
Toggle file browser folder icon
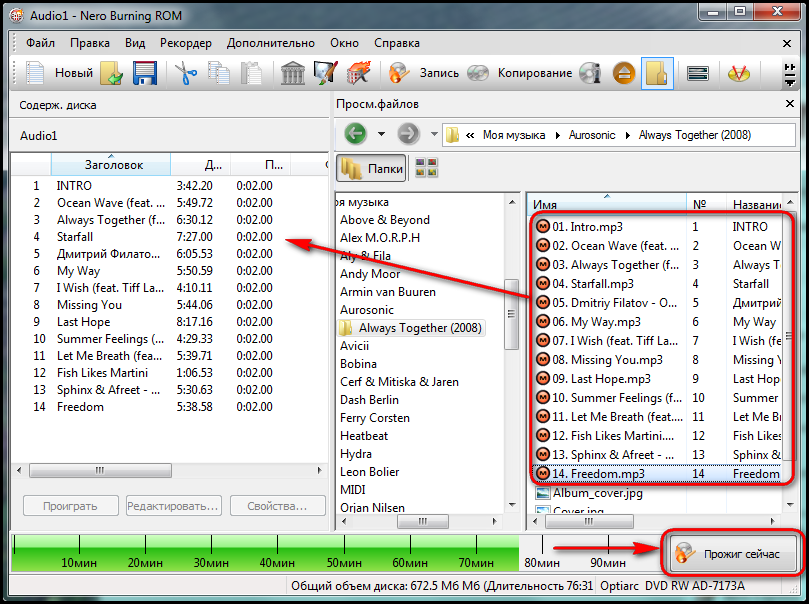657,73
